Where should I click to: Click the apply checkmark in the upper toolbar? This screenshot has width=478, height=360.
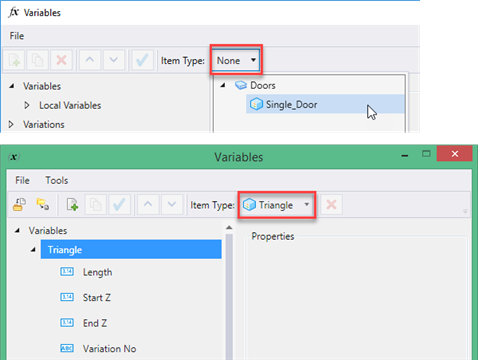click(142, 60)
